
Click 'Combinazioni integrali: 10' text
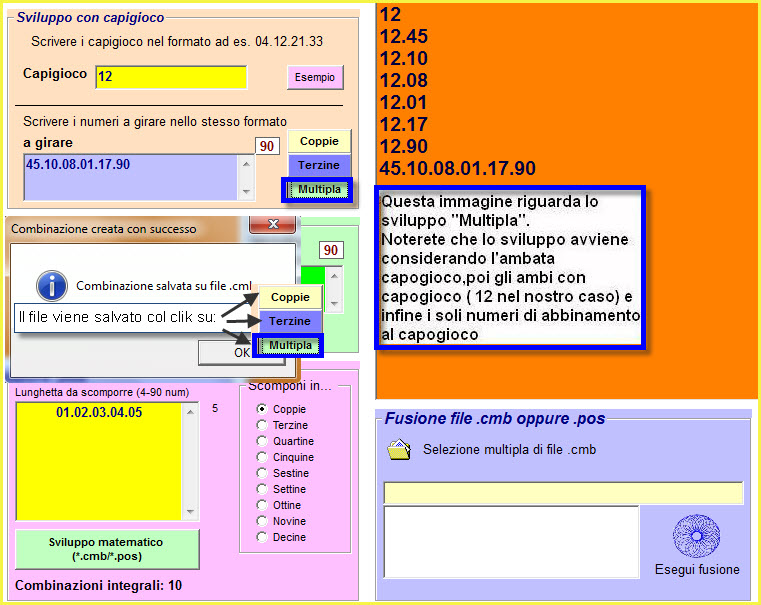[x=99, y=585]
